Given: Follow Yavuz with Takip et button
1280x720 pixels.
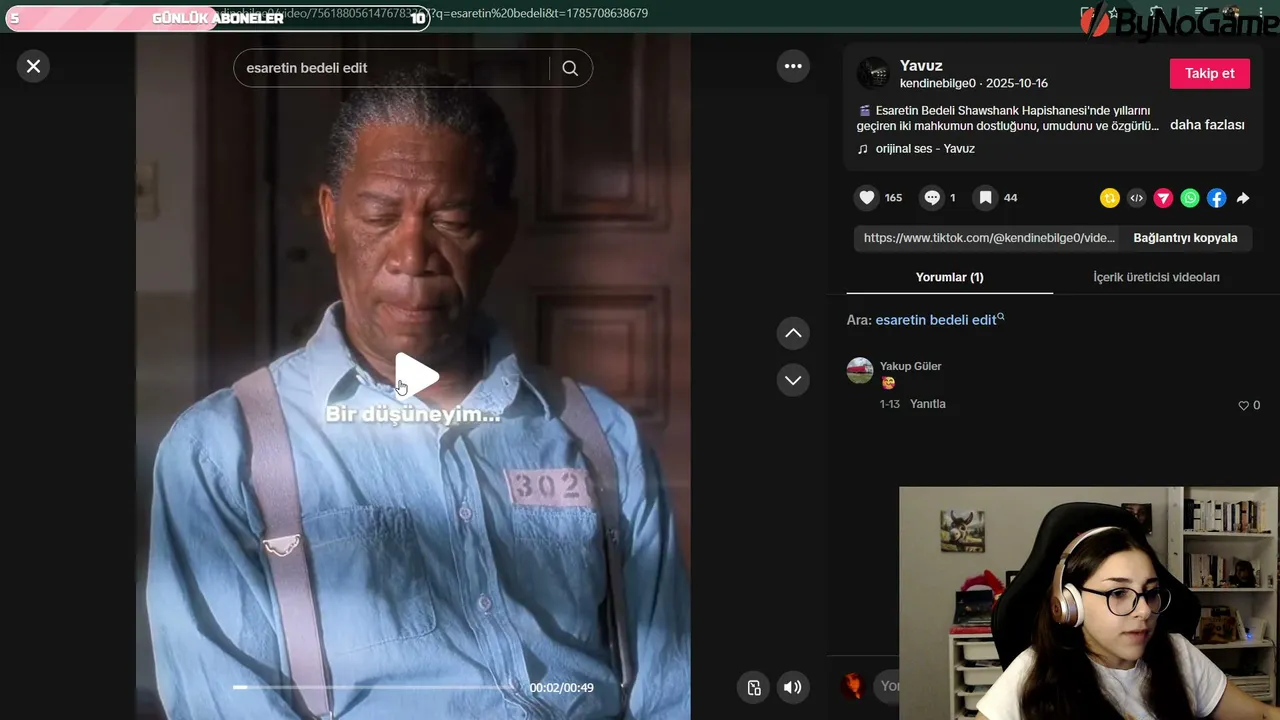Looking at the screenshot, I should click(1210, 73).
